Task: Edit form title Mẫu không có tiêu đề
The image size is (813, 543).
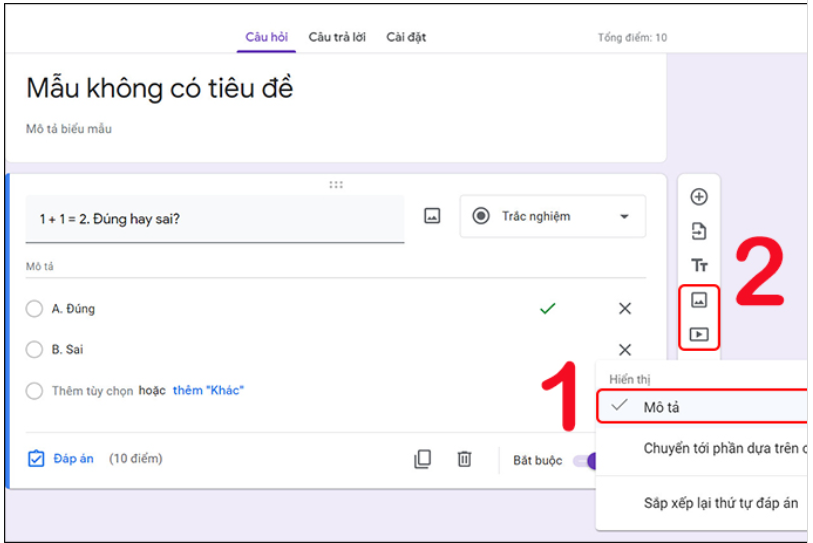Action: point(160,88)
